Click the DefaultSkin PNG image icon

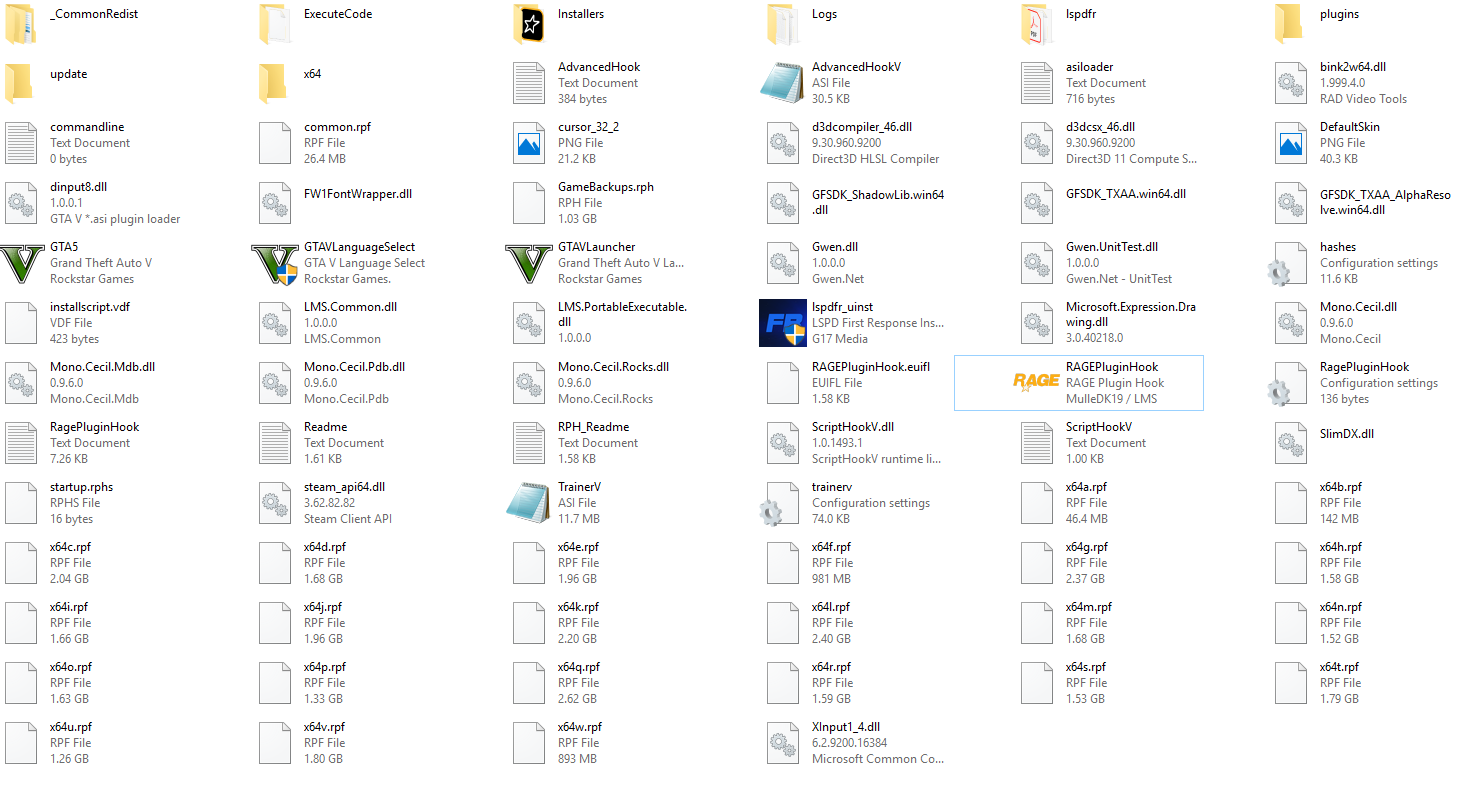[1290, 143]
